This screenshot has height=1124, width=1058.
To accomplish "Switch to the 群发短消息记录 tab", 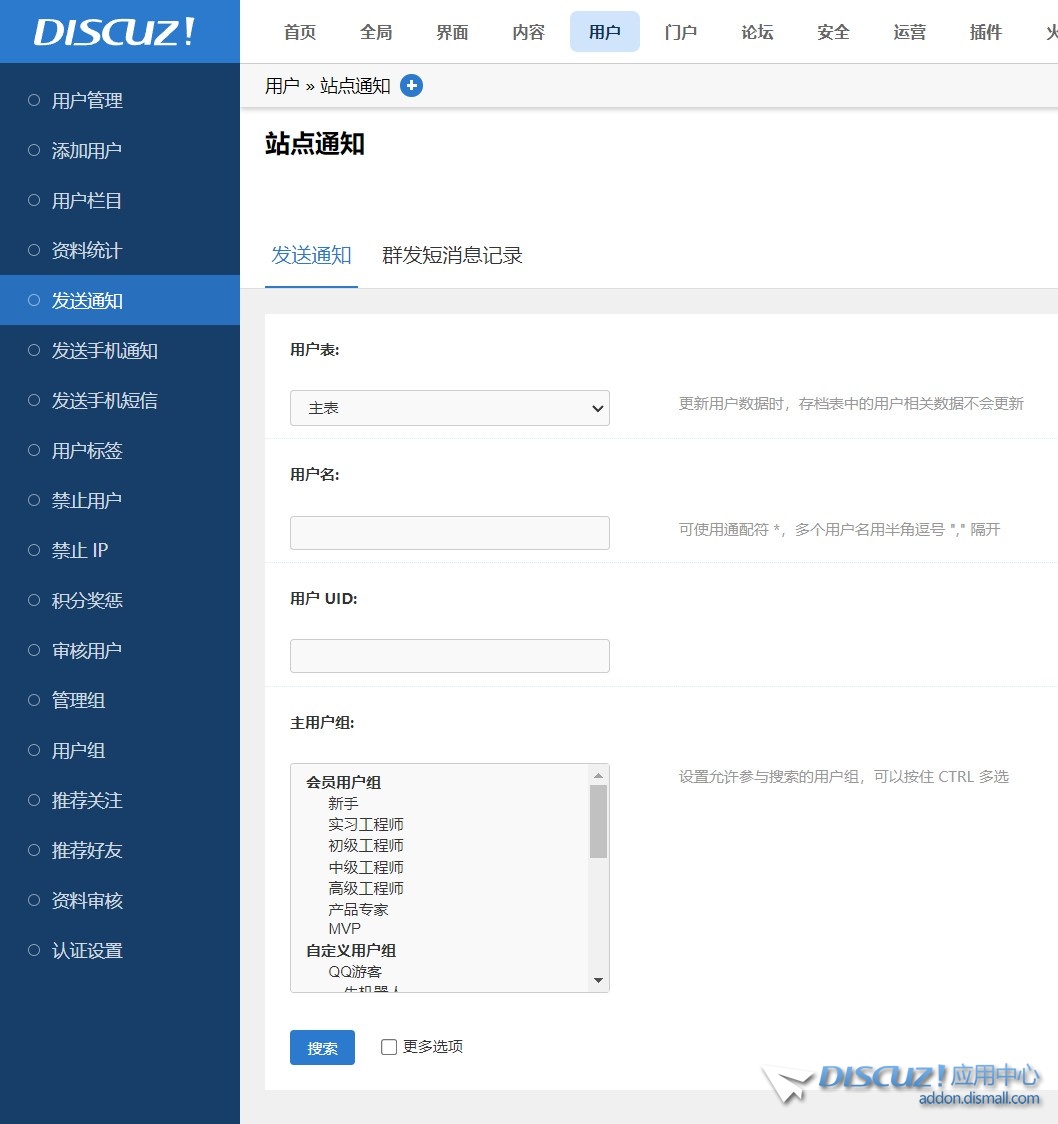I will click(452, 255).
